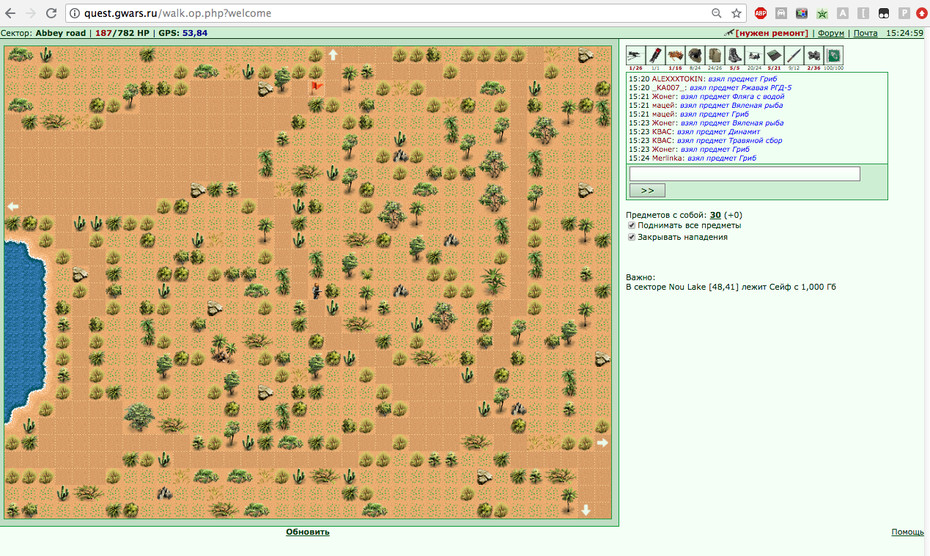Select the helmet inventory slot 8/24

tap(695, 56)
